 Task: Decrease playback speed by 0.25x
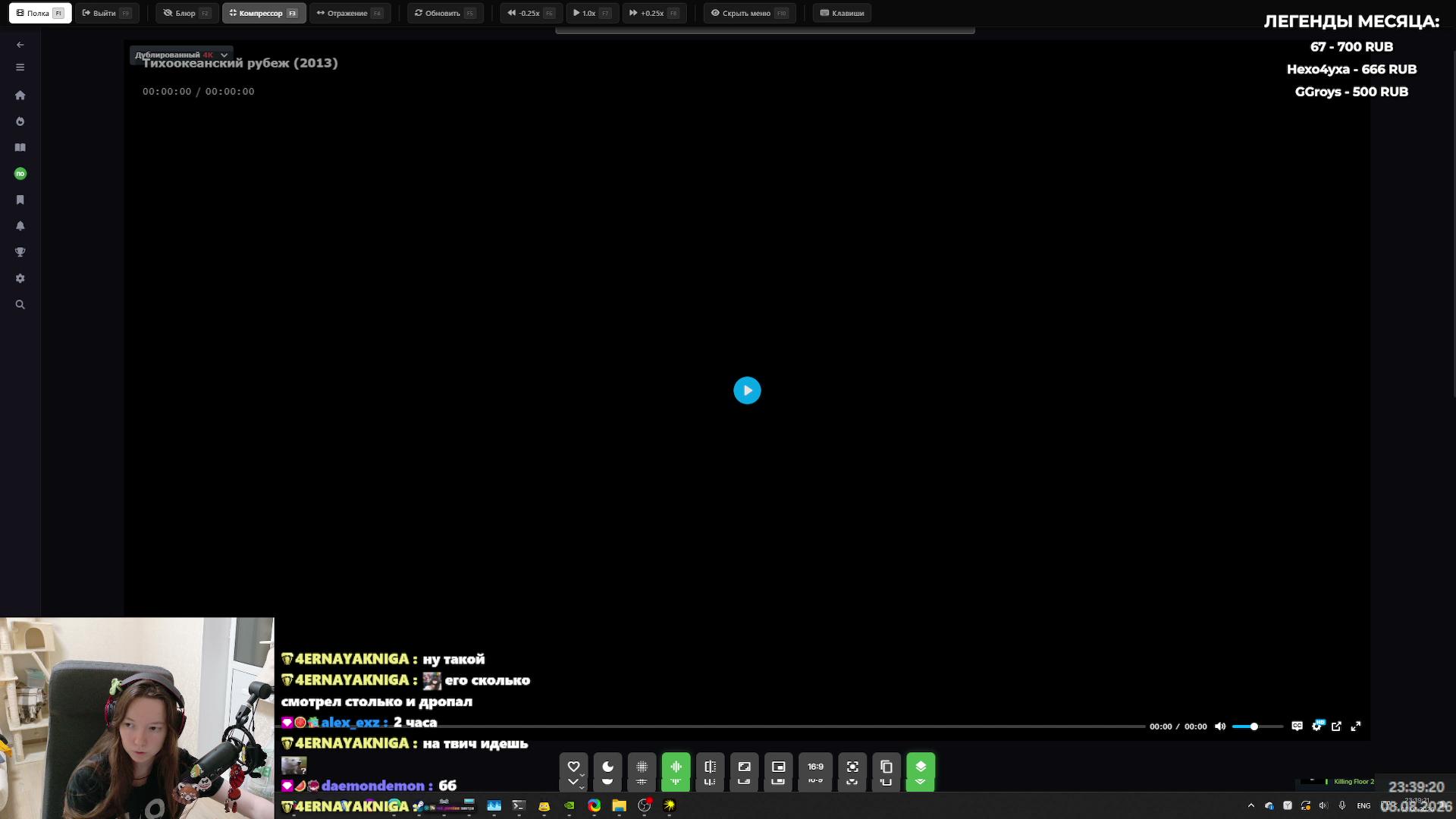pos(531,13)
